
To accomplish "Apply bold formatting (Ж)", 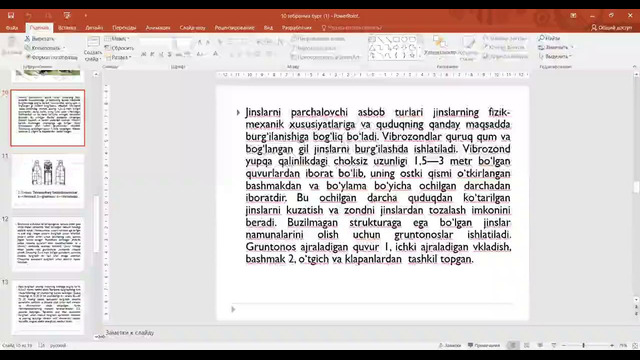I will [143, 54].
